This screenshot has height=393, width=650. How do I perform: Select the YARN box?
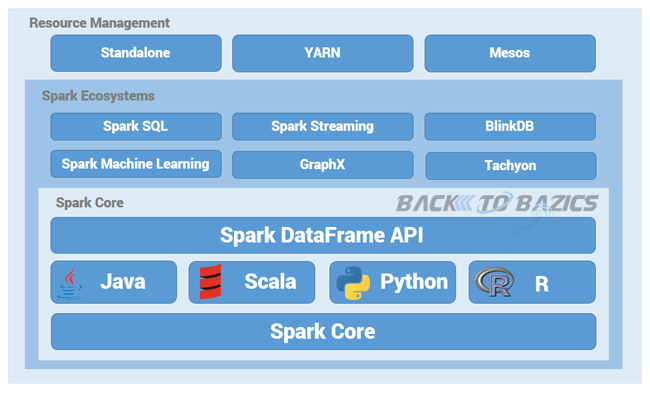(x=323, y=53)
